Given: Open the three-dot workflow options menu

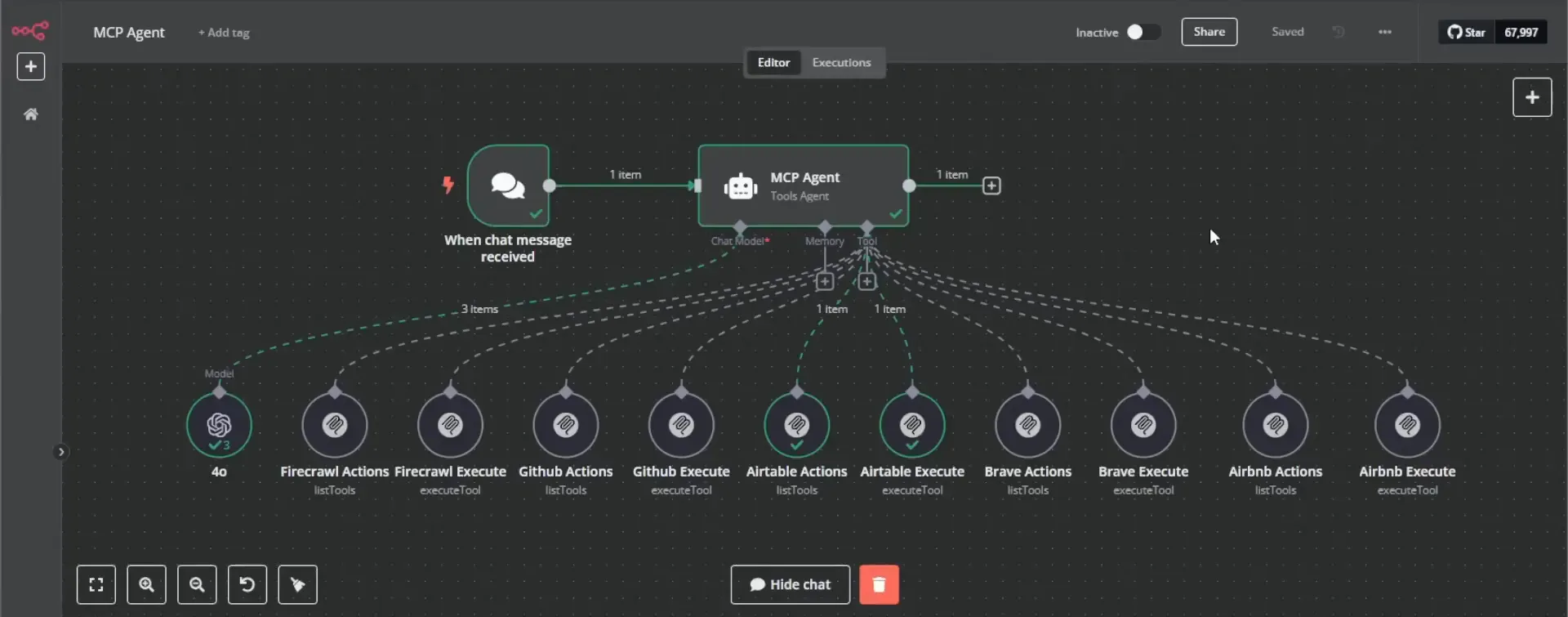Looking at the screenshot, I should pyautogui.click(x=1385, y=32).
